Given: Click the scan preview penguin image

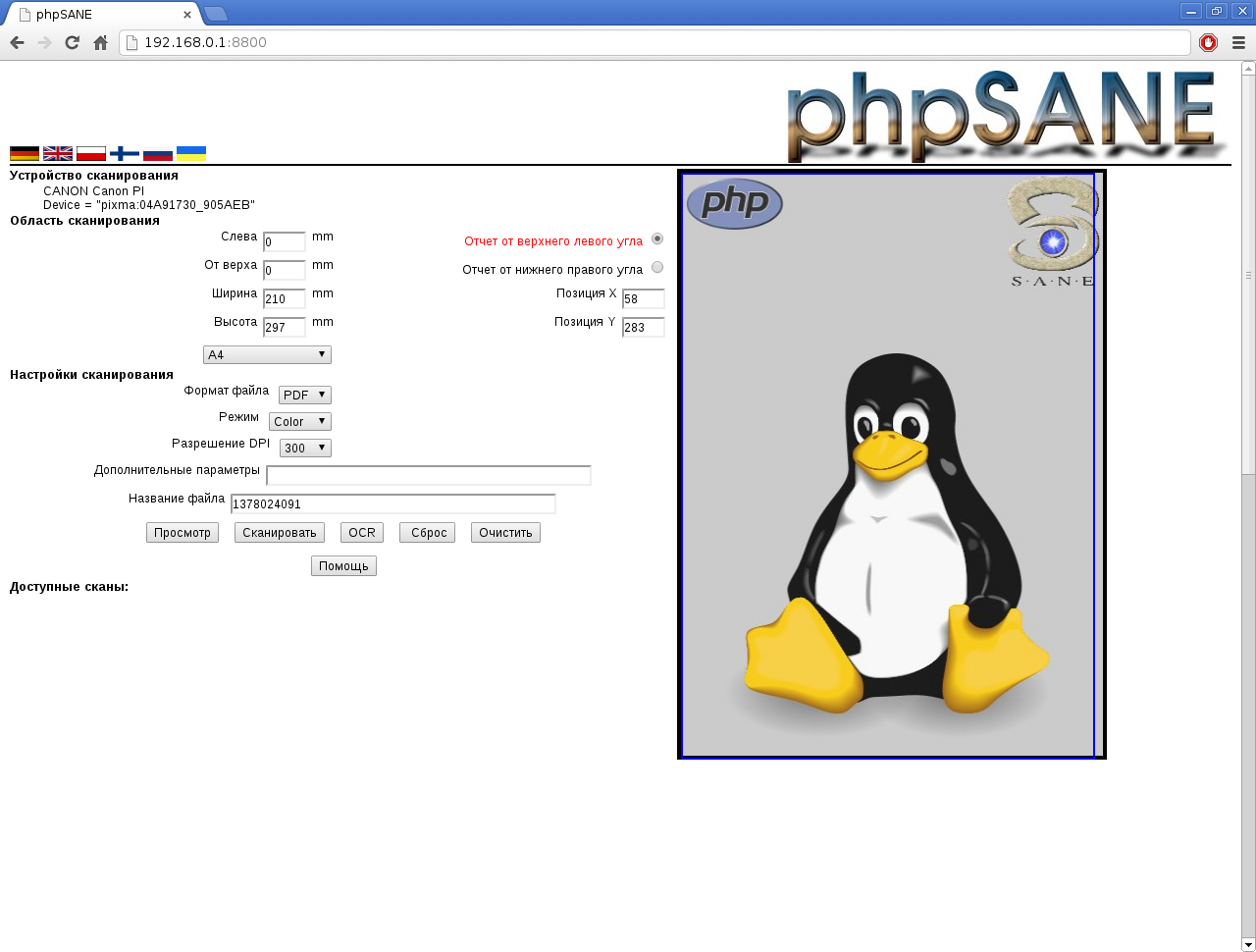Looking at the screenshot, I should coord(892,464).
